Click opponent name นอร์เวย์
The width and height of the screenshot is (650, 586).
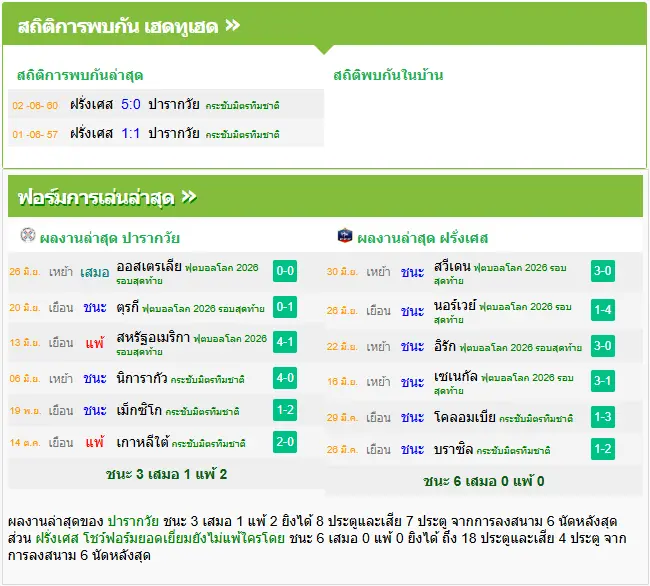(x=455, y=305)
